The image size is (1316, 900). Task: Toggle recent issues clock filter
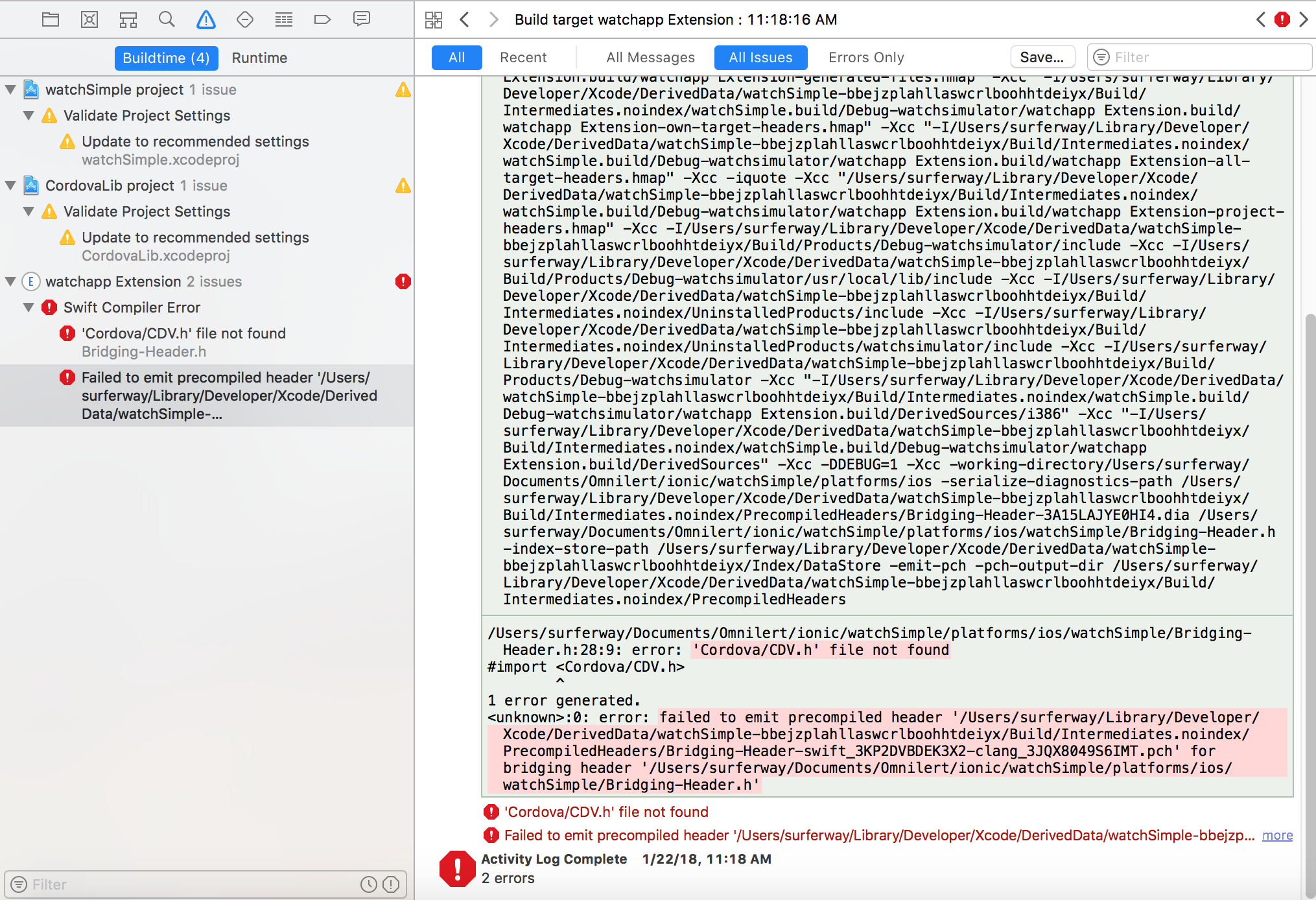tap(369, 884)
